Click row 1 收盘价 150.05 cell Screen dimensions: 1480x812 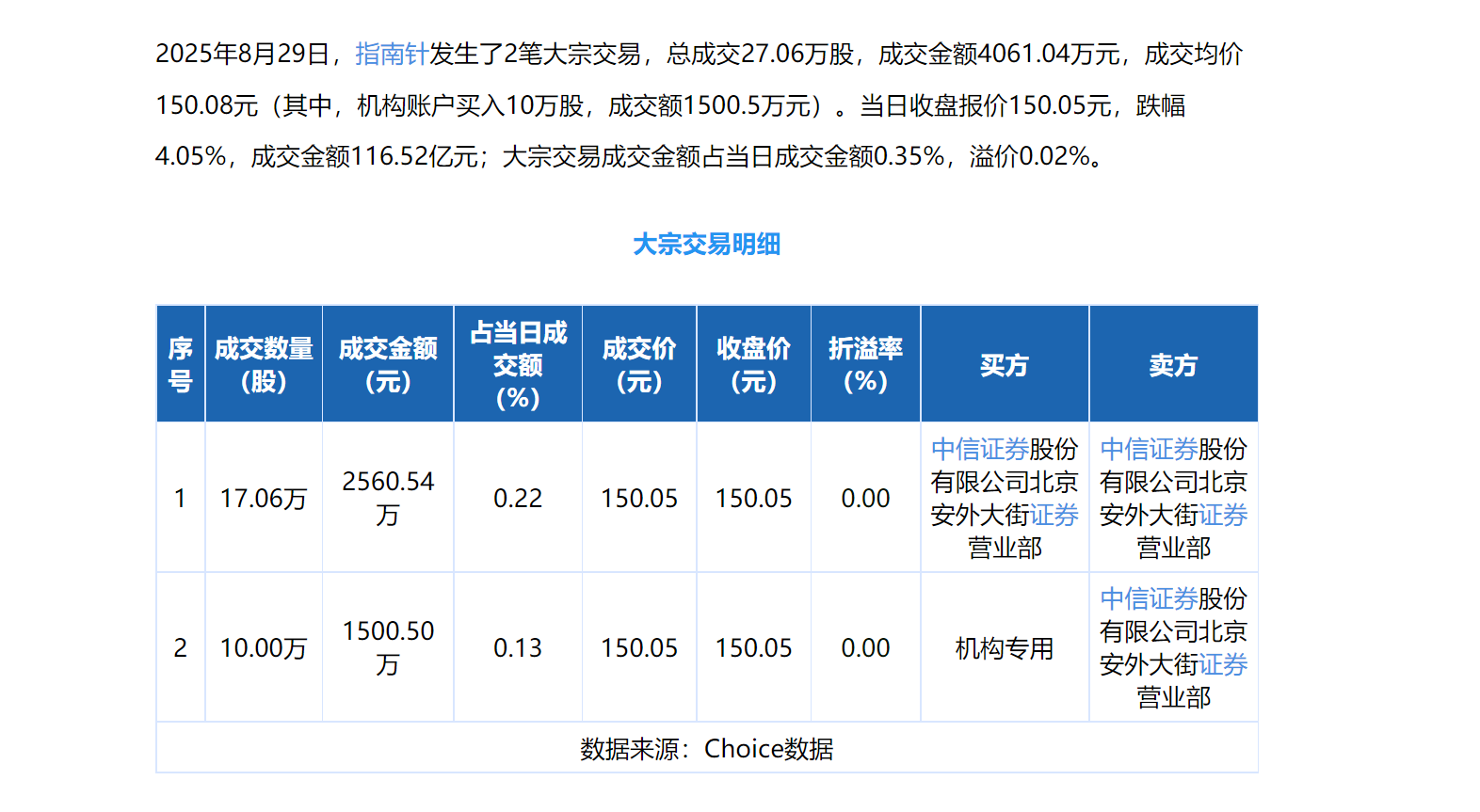coord(753,498)
